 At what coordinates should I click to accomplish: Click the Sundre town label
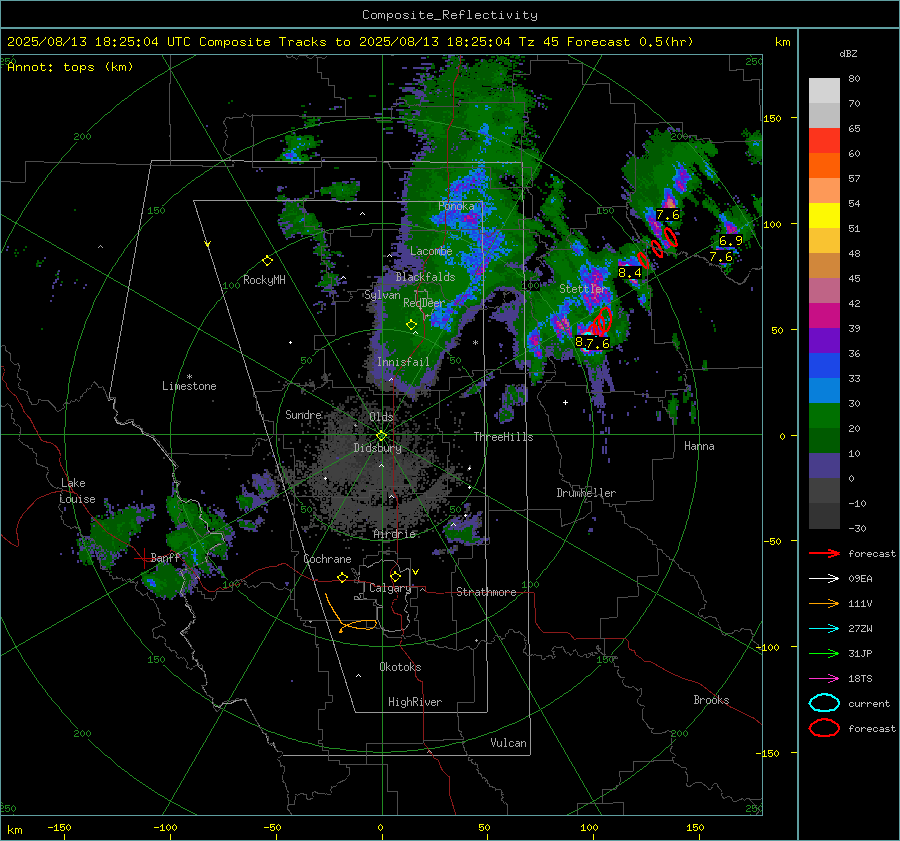click(304, 414)
